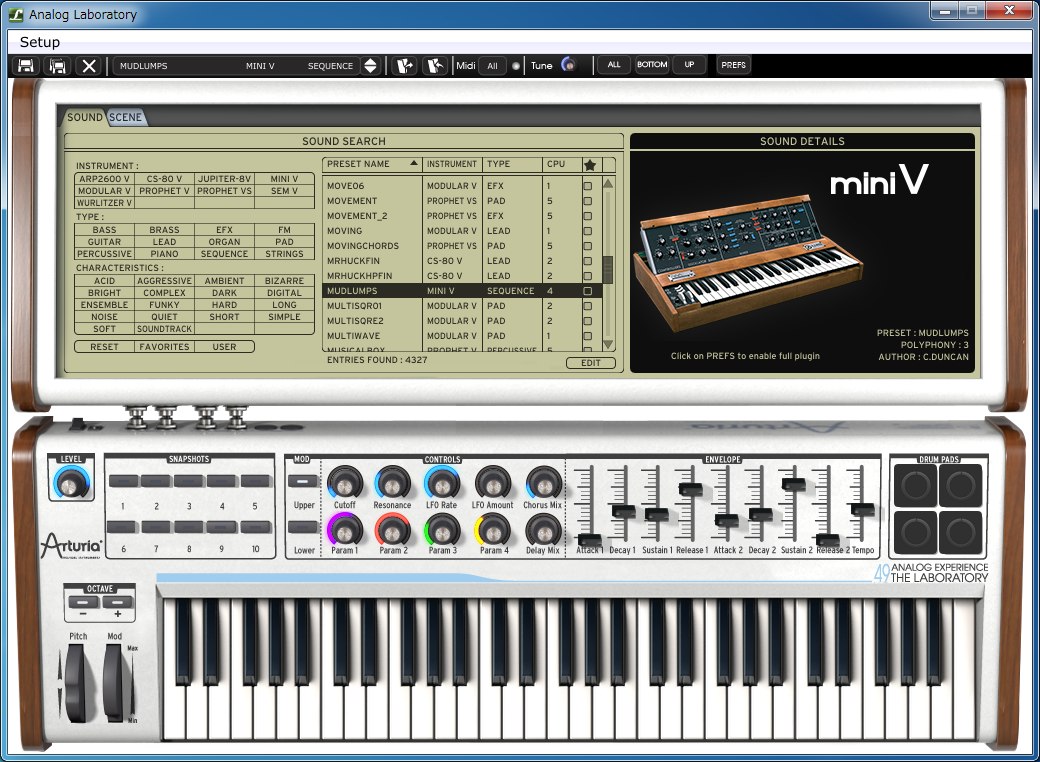Click the Param 3 knob
Viewport: 1040px width, 762px height.
442,531
